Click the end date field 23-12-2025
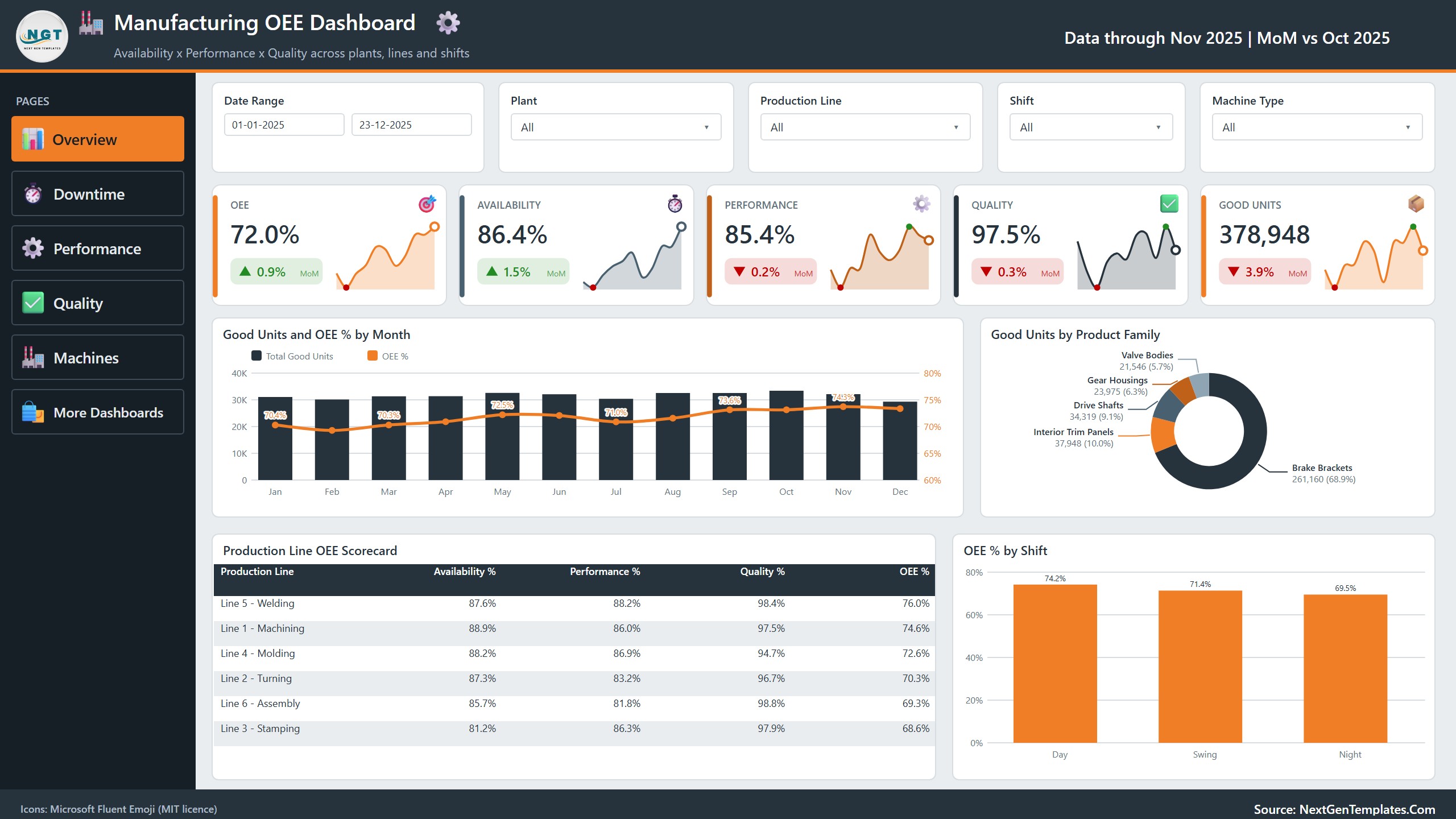The image size is (1456, 819). 412,125
